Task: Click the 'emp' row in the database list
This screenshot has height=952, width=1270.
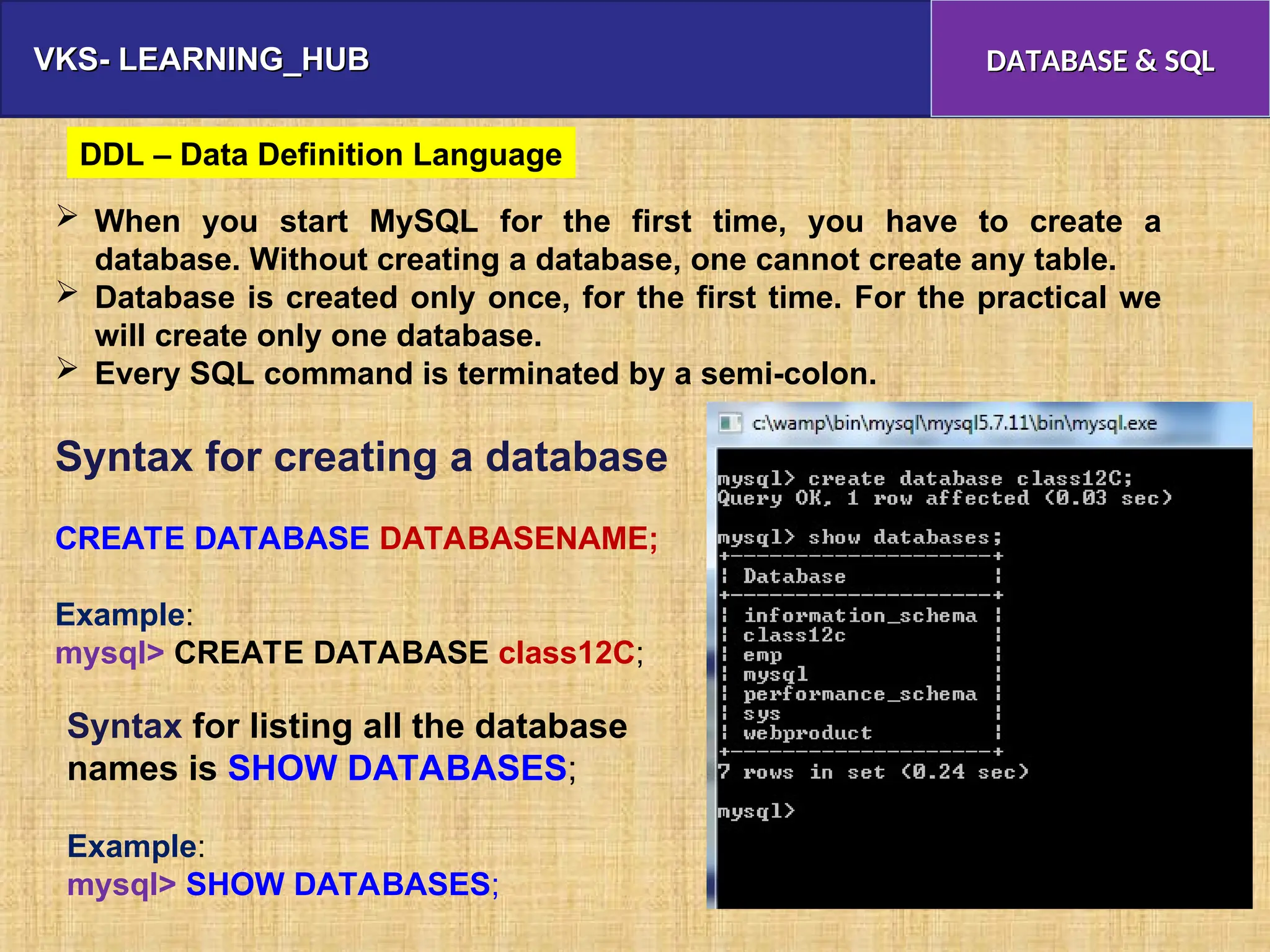Action: click(763, 655)
